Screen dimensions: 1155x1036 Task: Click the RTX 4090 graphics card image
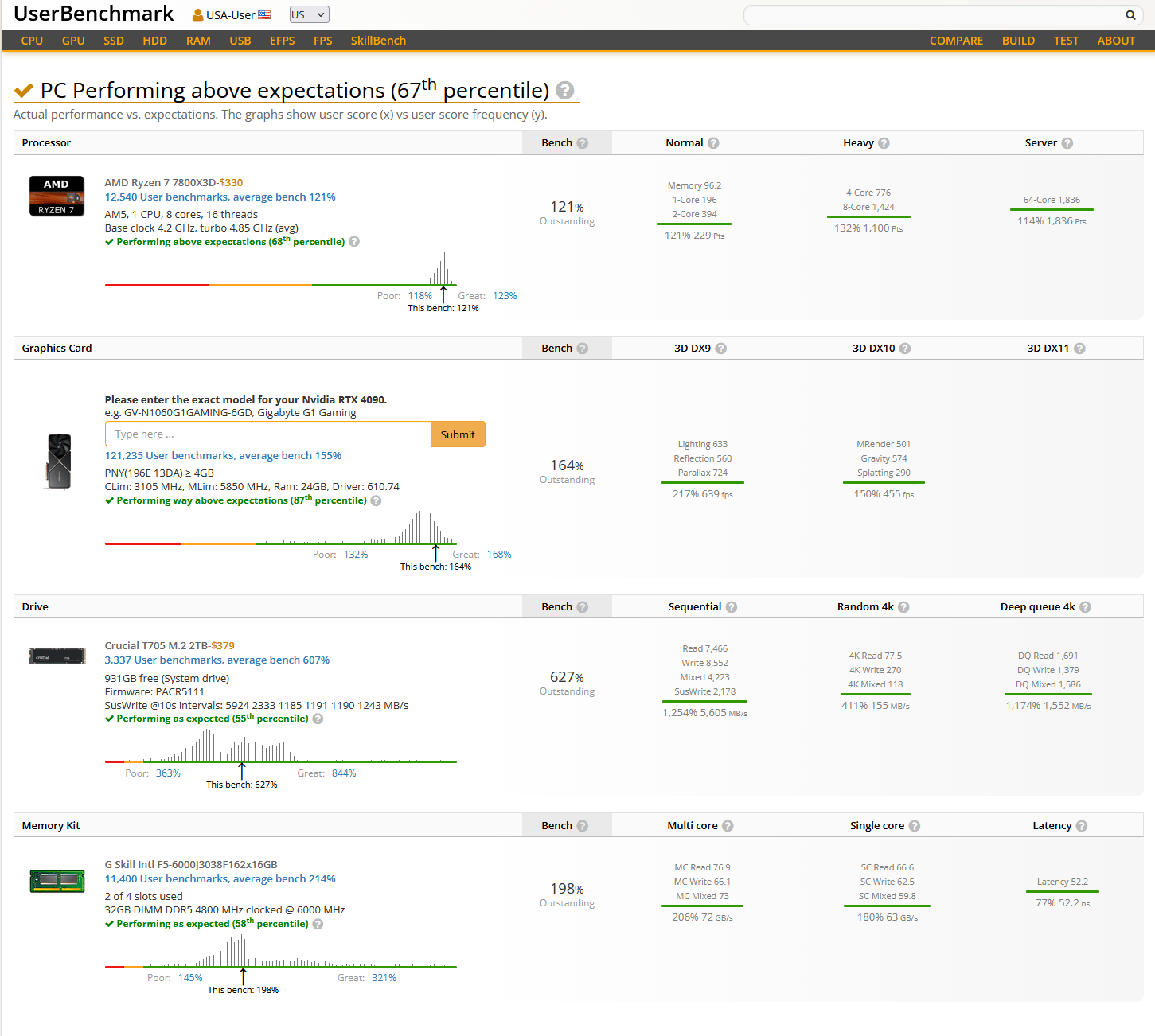59,462
